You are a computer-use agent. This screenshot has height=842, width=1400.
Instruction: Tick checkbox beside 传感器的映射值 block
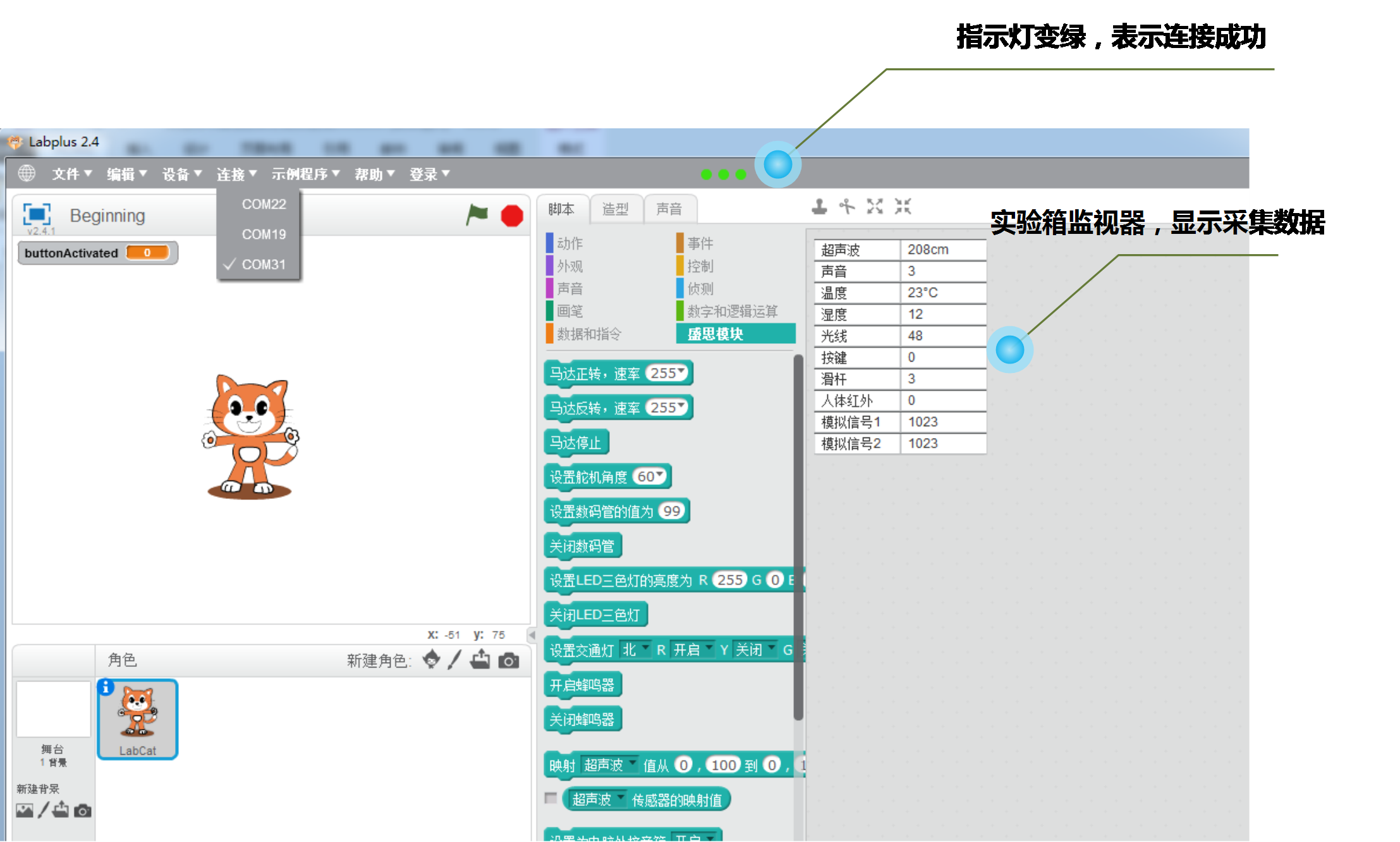tap(551, 798)
